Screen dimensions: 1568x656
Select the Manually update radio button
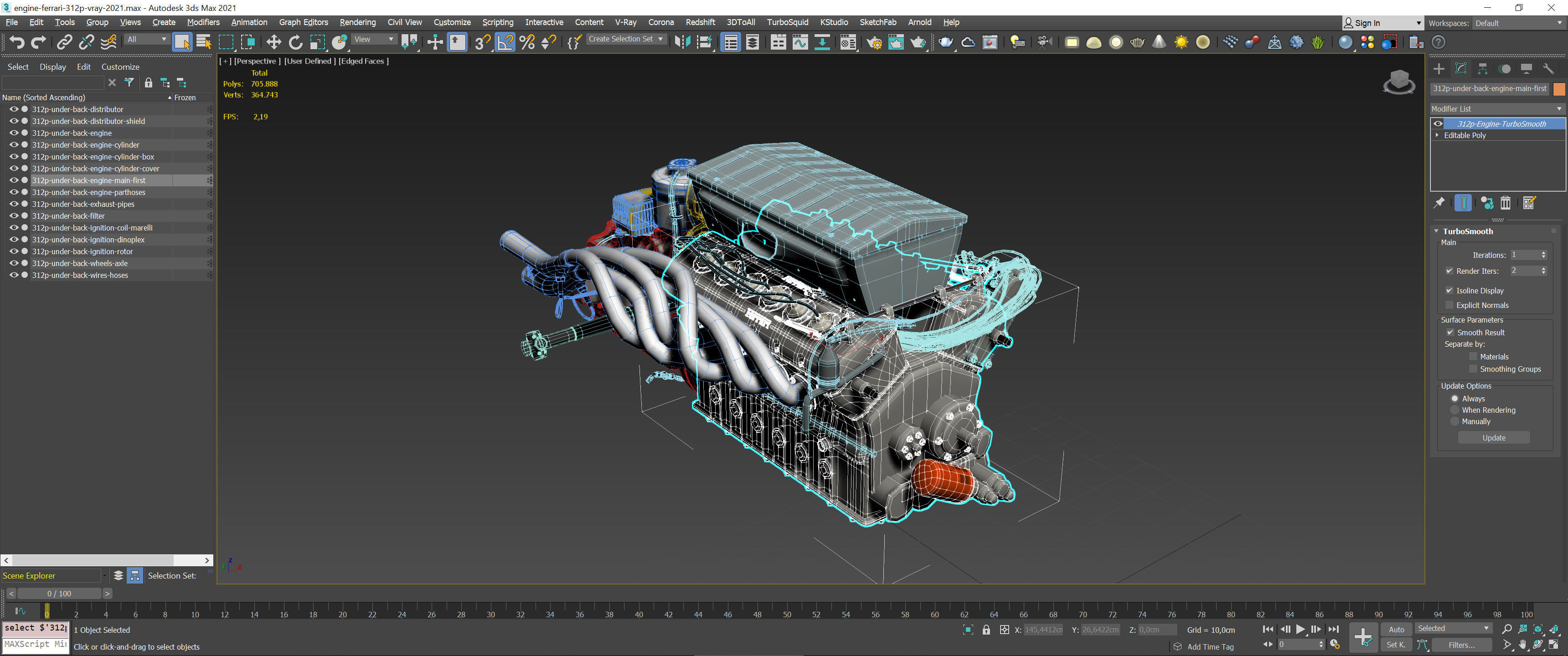coord(1455,421)
